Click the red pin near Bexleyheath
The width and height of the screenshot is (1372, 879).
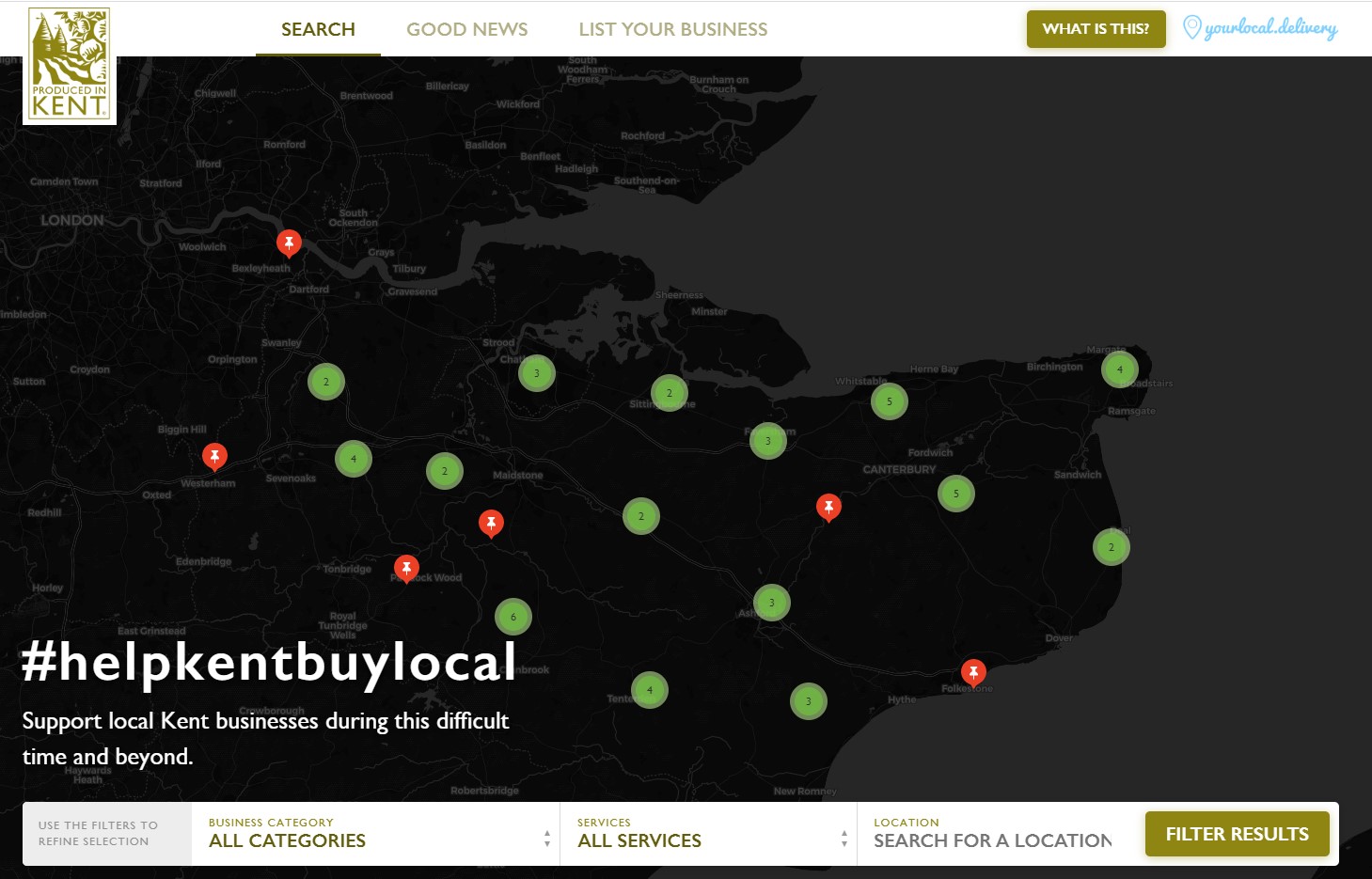pyautogui.click(x=289, y=243)
